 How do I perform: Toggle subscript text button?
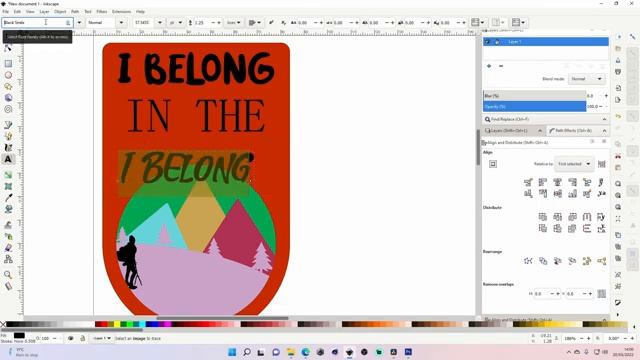pyautogui.click(x=283, y=22)
